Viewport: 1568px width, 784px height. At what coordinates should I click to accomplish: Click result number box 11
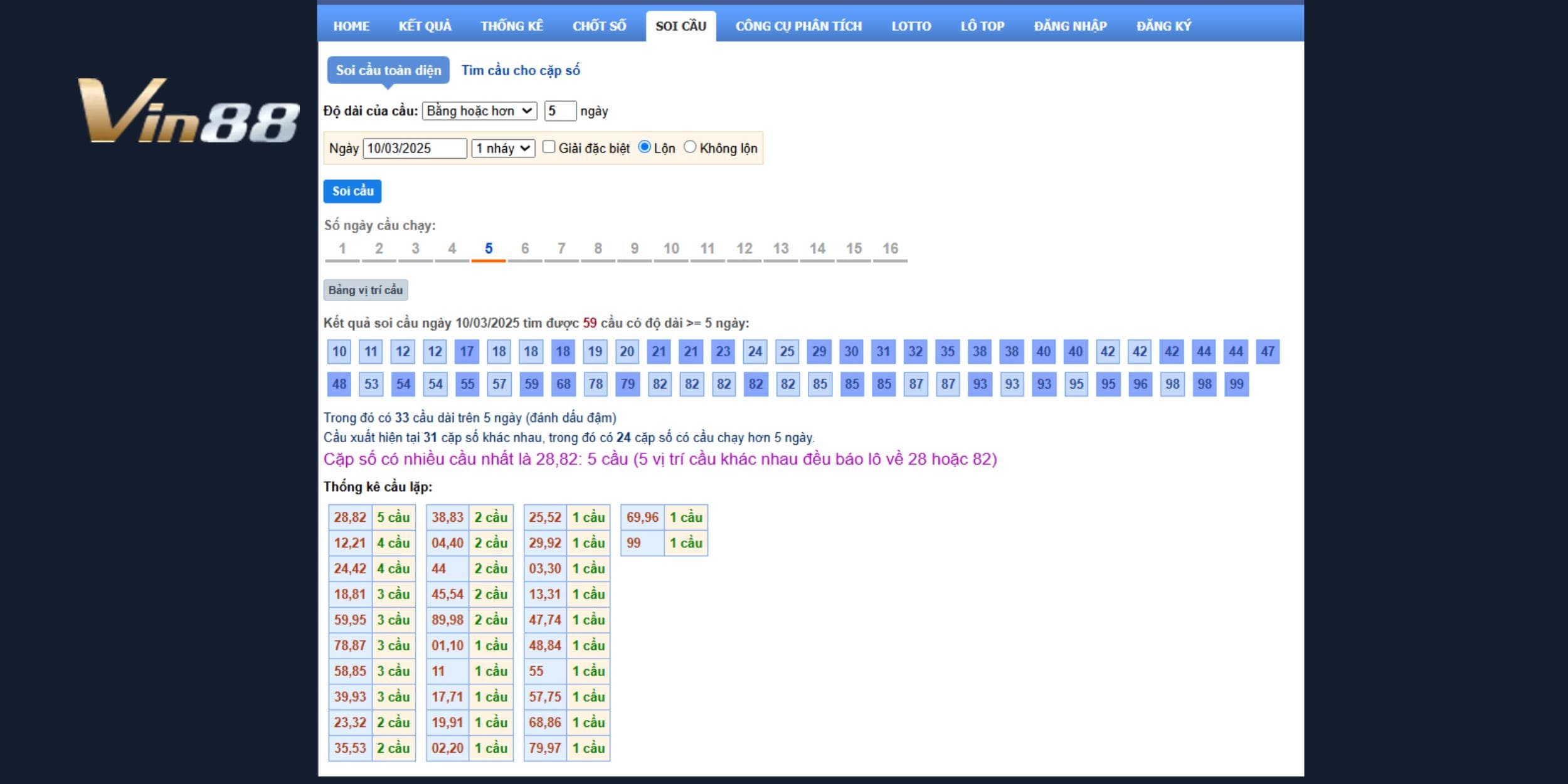(371, 352)
